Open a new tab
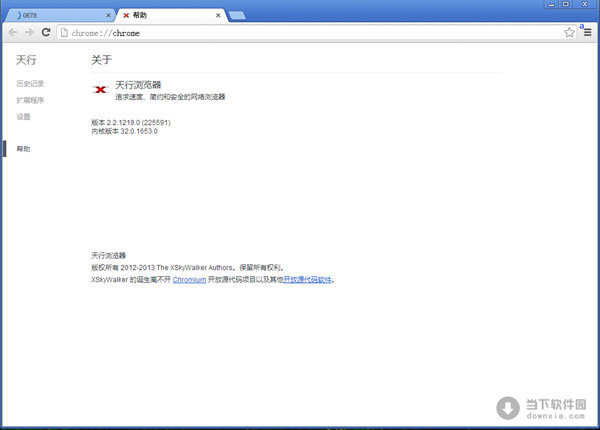This screenshot has width=600, height=430. pos(237,15)
